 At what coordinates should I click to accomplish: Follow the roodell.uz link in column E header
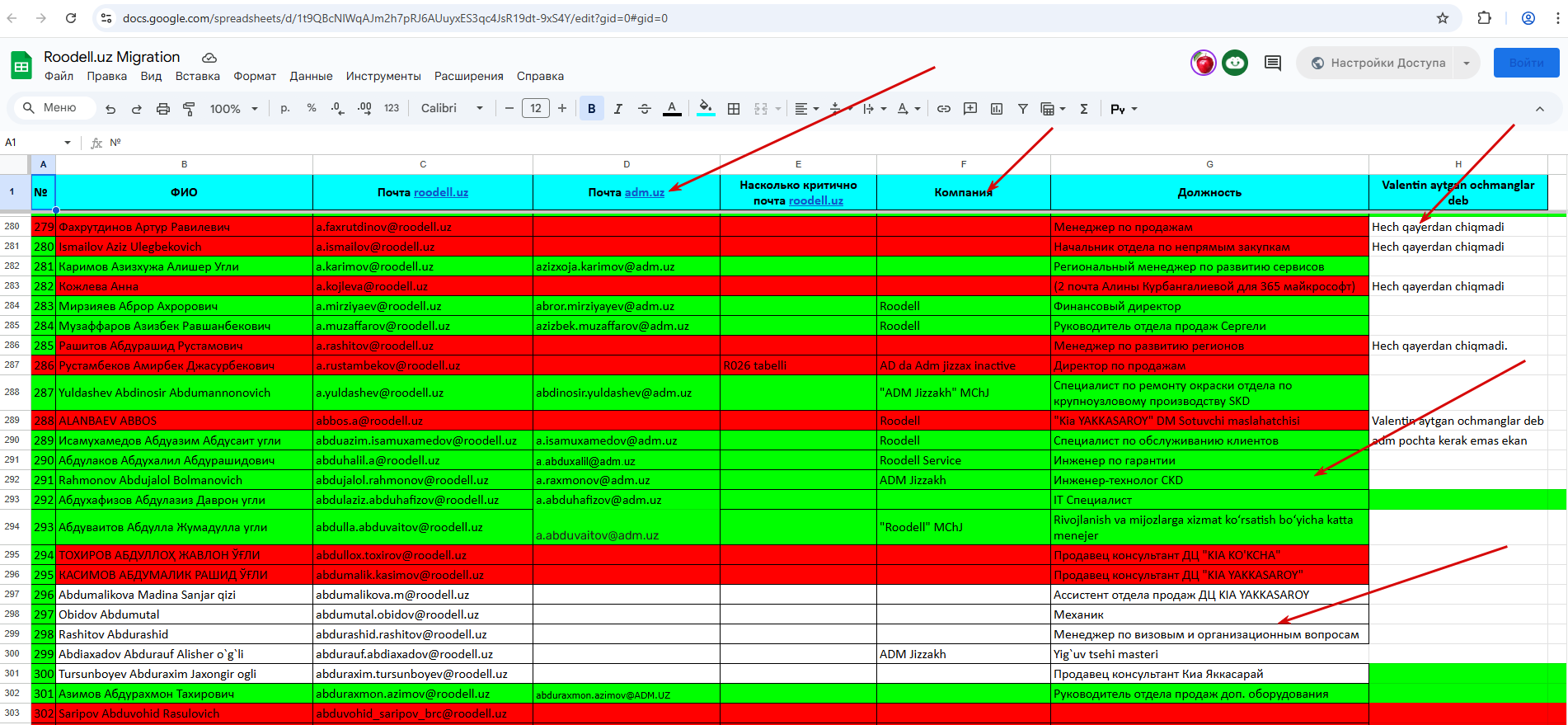(816, 200)
